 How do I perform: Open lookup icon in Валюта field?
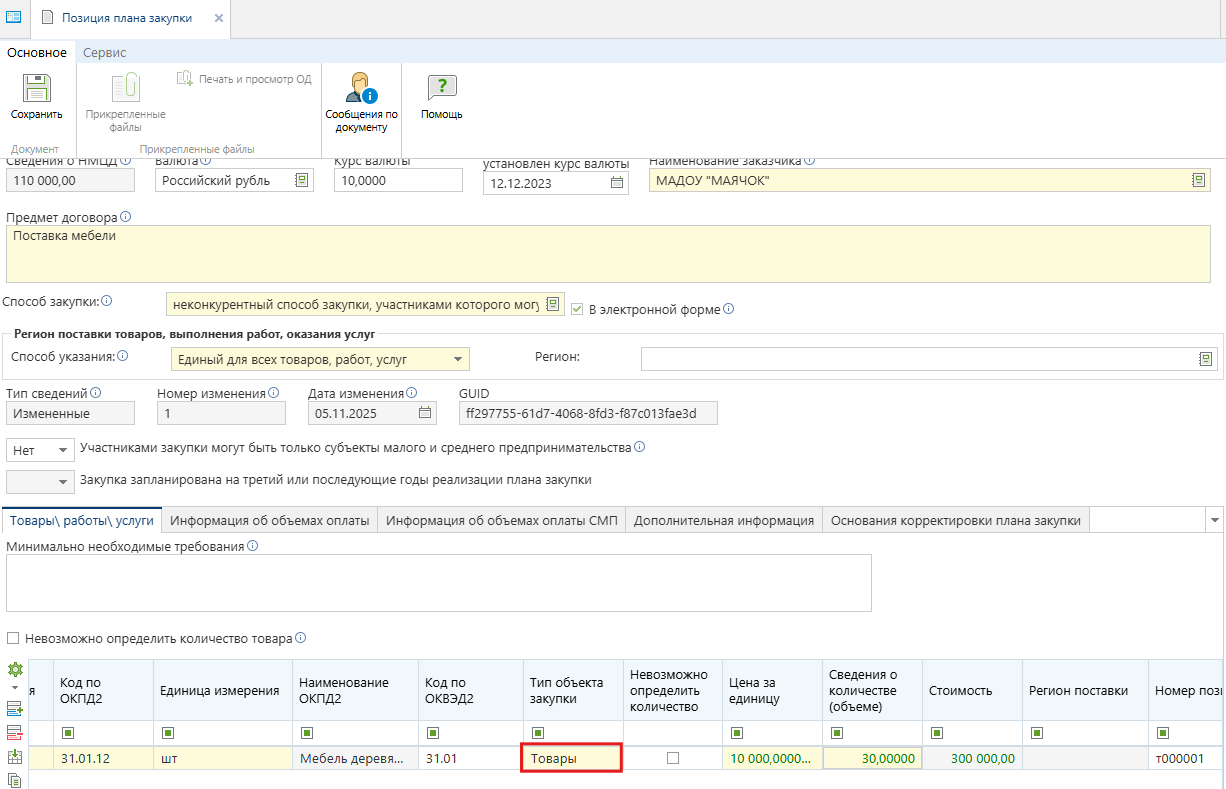point(301,180)
